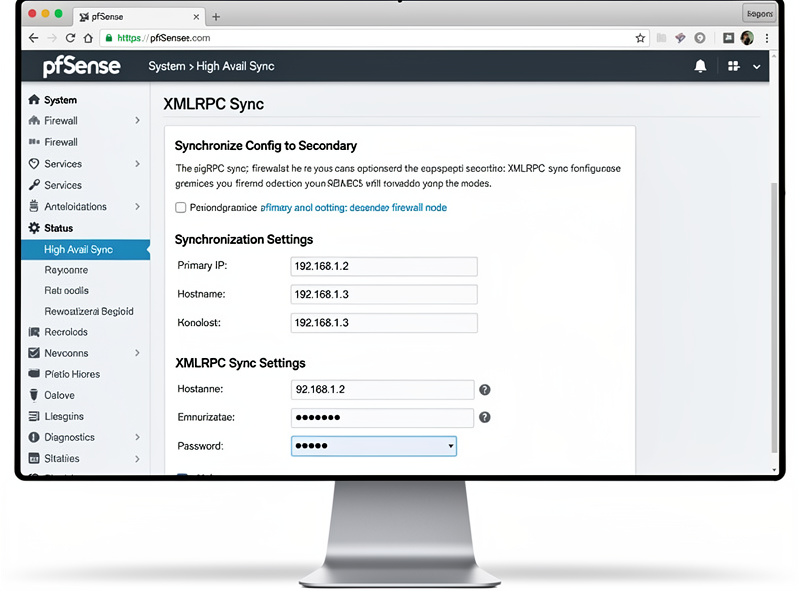Click the Anteloidations sidebar icon
This screenshot has width=800, height=592.
pos(34,206)
